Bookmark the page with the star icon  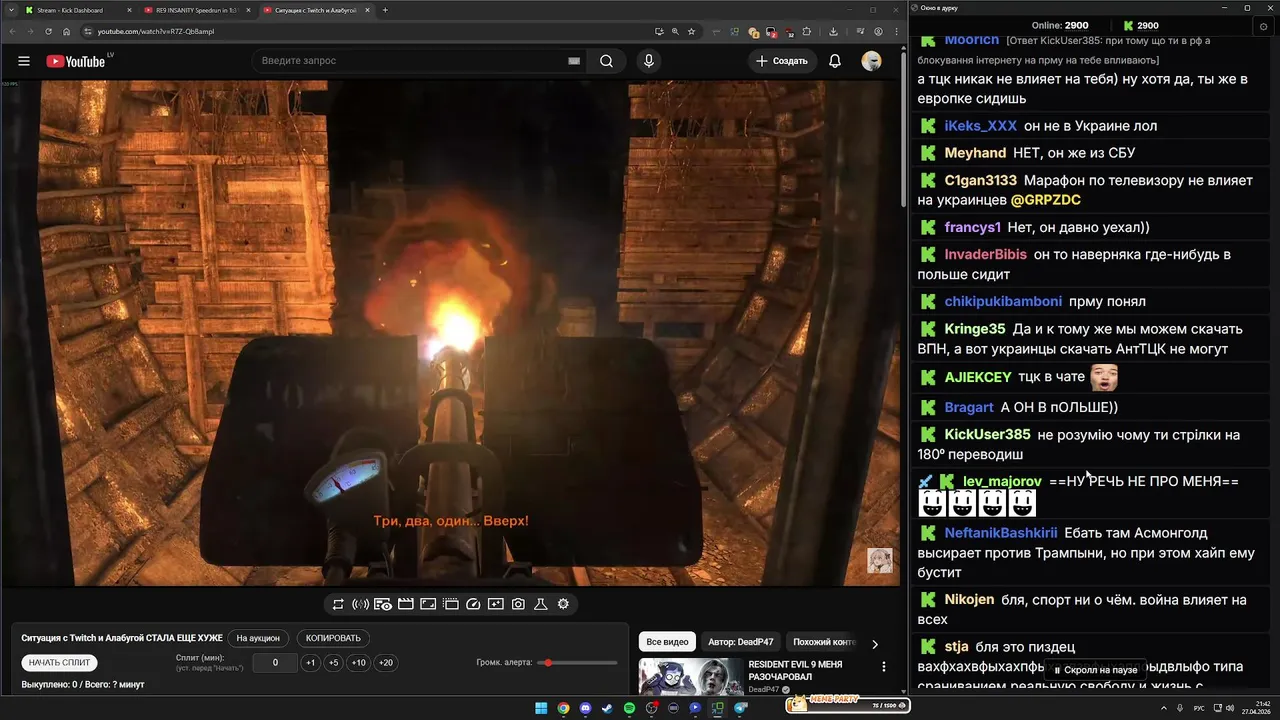(x=692, y=31)
